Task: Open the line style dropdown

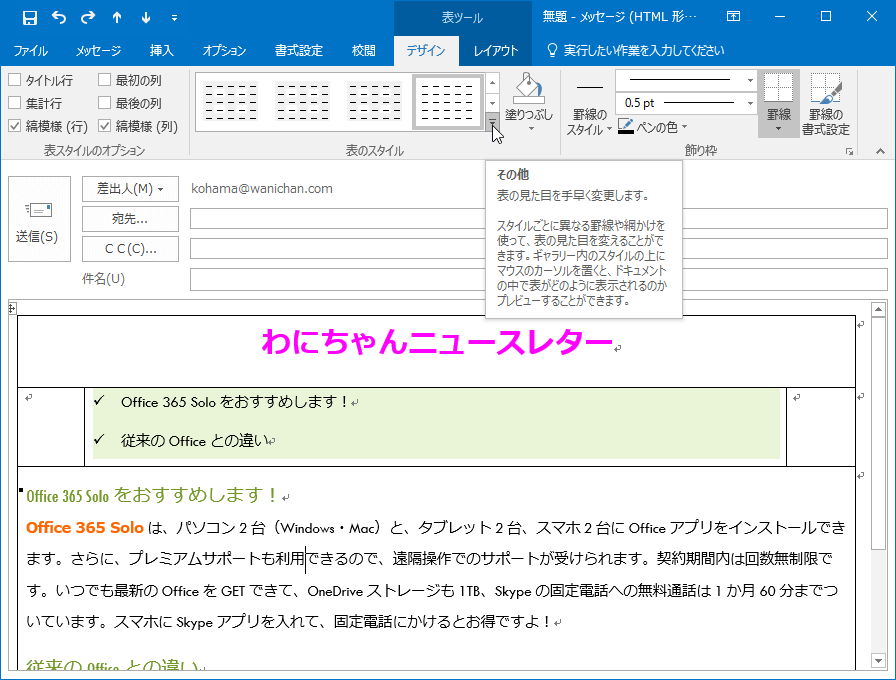Action: [x=751, y=81]
